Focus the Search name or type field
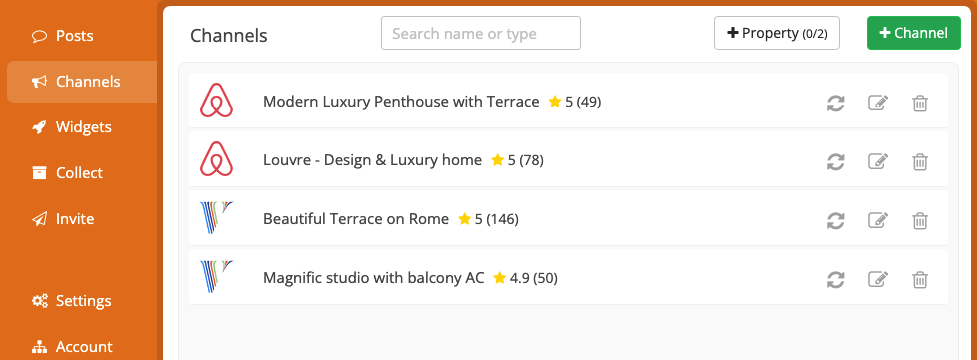The image size is (977, 360). (x=480, y=33)
